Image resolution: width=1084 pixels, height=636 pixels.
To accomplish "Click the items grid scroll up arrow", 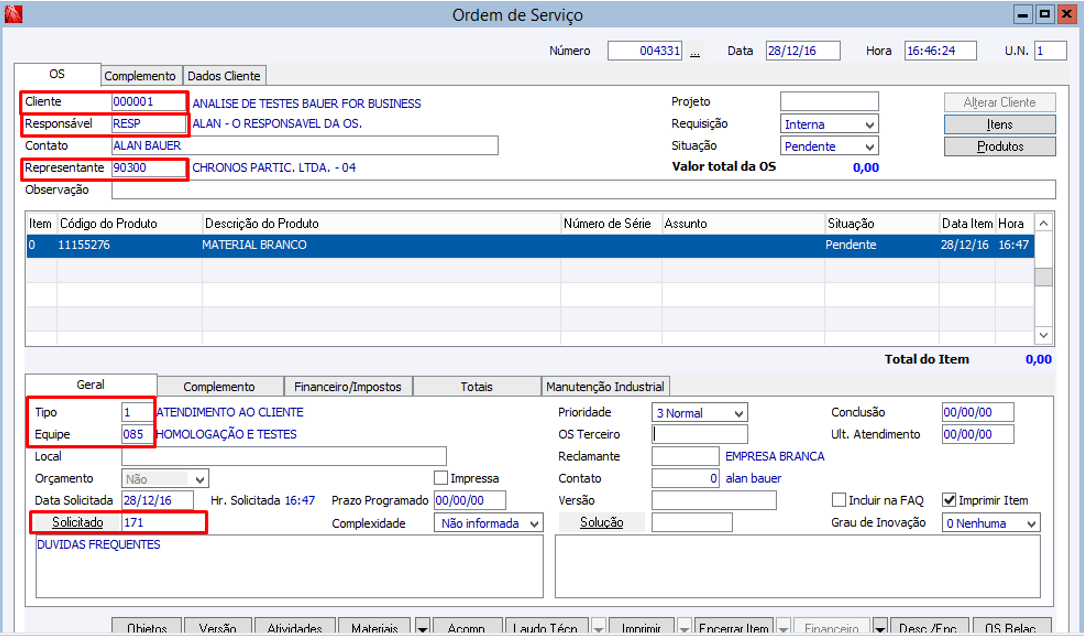I will (x=1044, y=223).
